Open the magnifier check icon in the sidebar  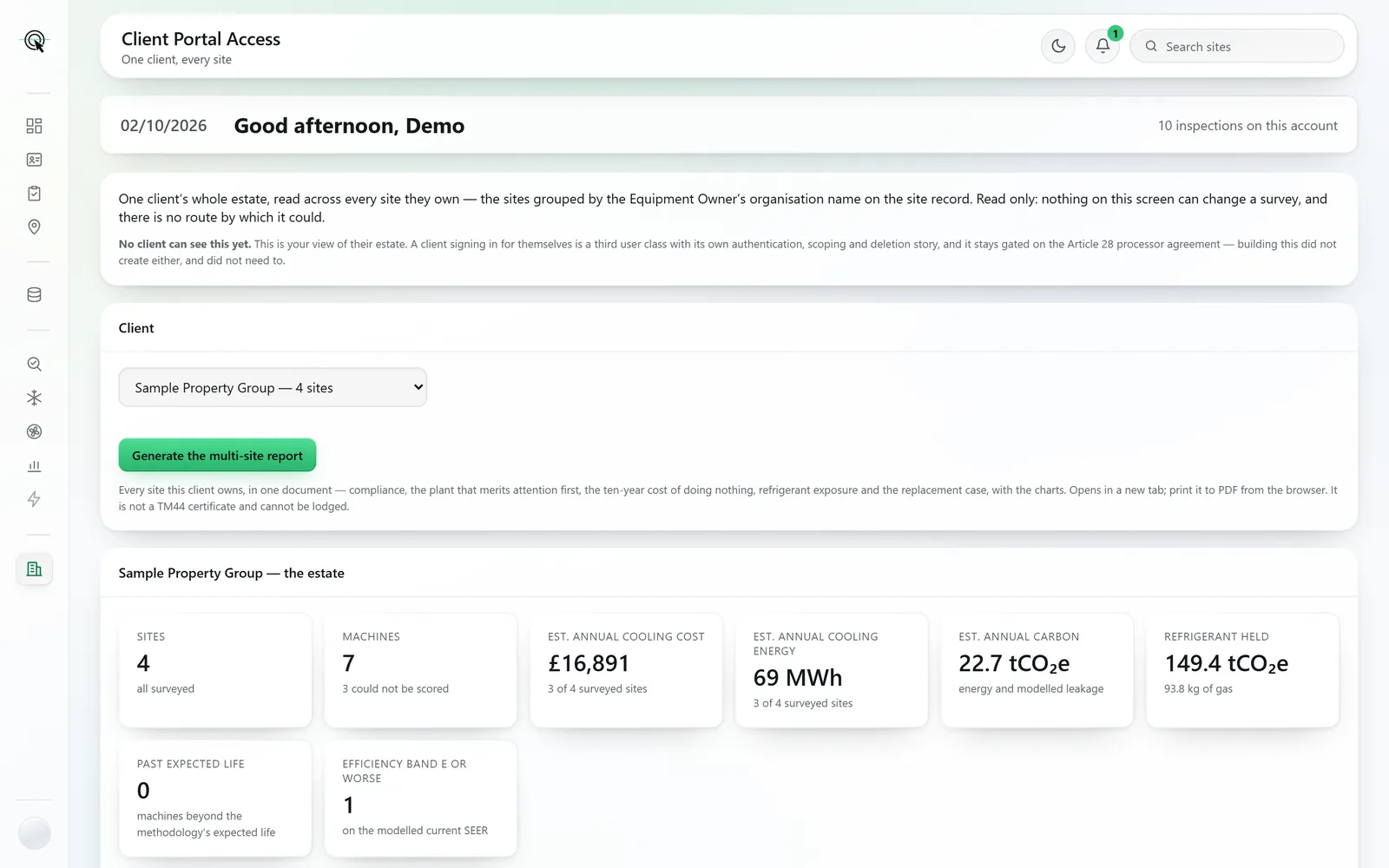34,364
